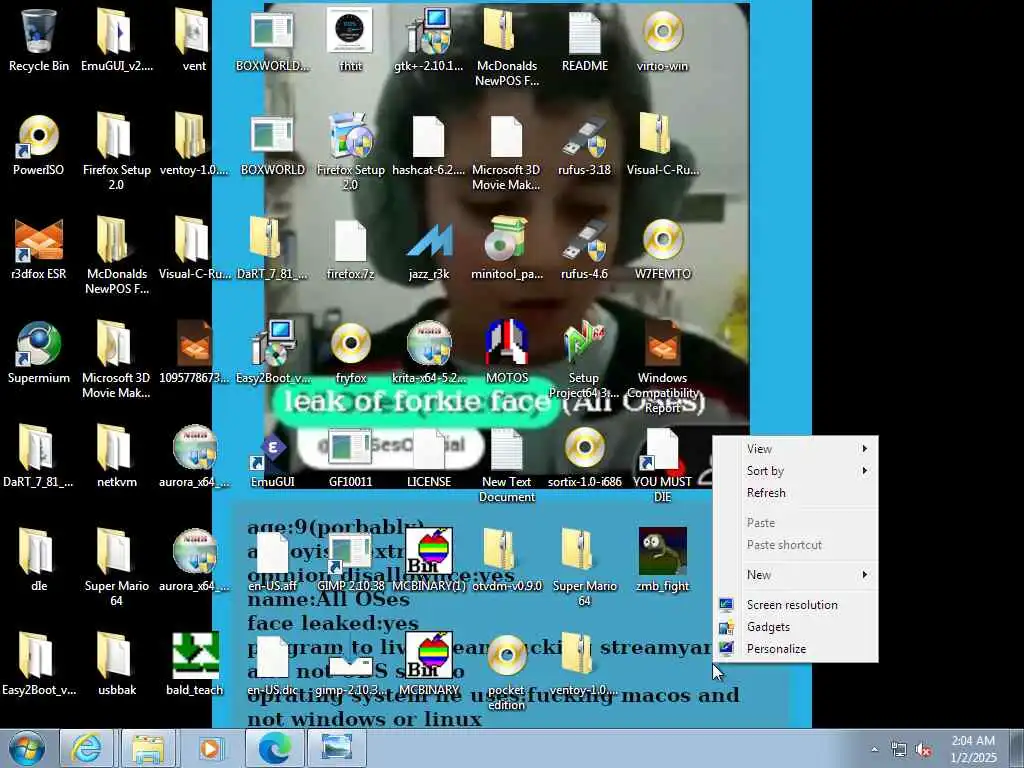Open the Recycle Bin desktop icon
Viewport: 1024px width, 768px height.
[39, 40]
